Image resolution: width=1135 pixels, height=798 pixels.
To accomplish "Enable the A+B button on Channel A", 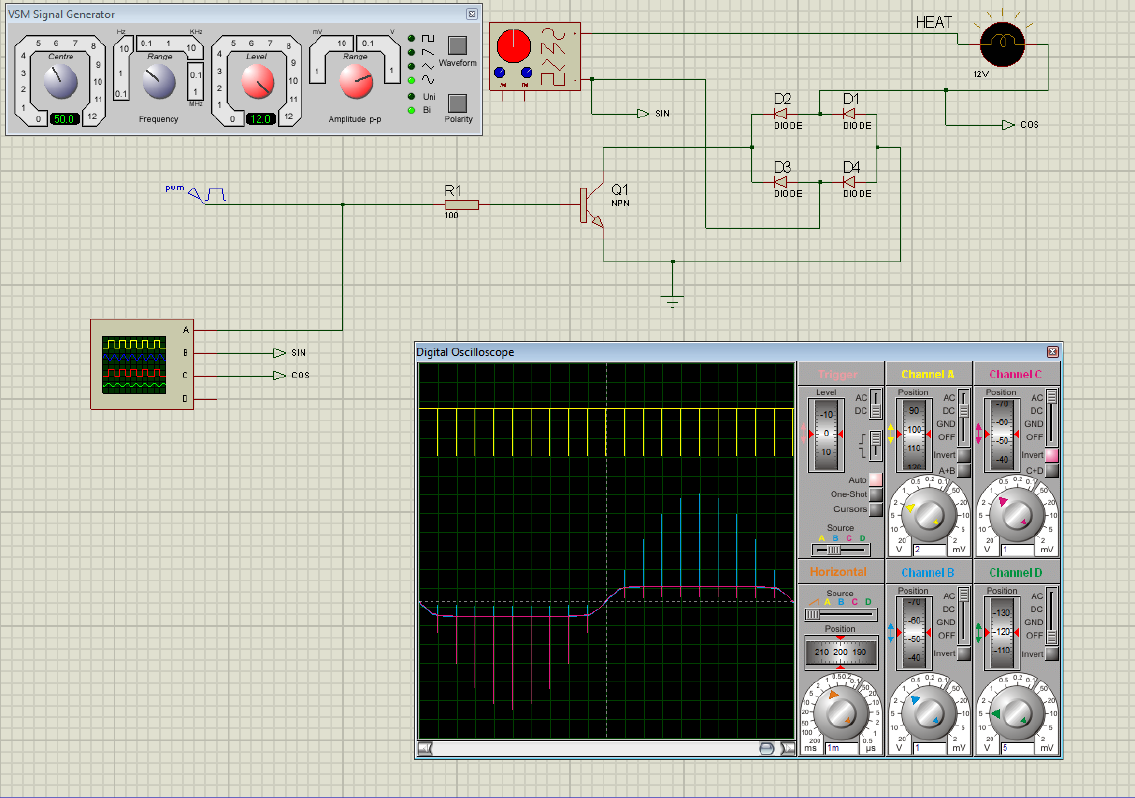I will pos(964,470).
